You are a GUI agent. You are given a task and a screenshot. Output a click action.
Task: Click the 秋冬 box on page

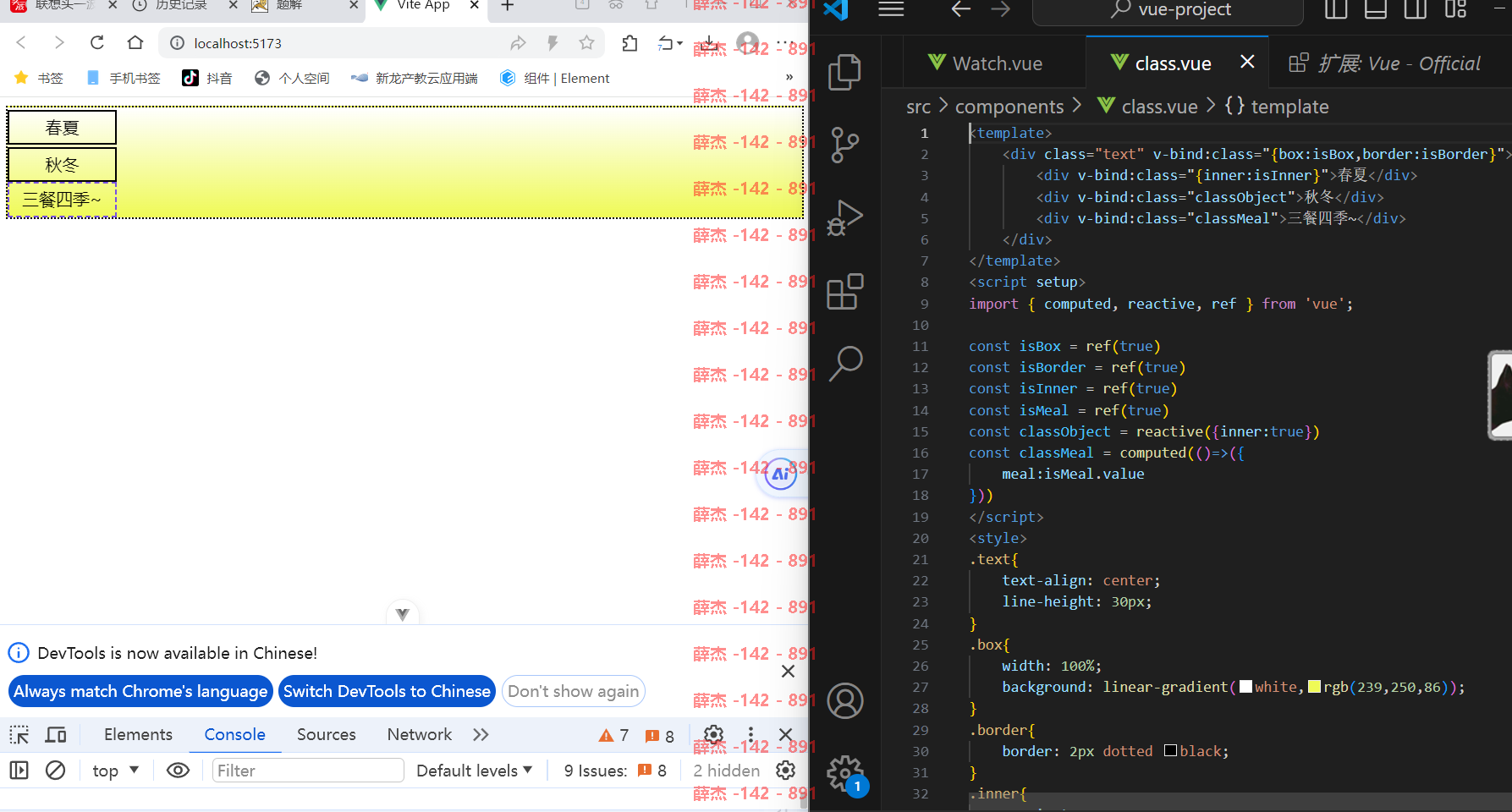(62, 164)
